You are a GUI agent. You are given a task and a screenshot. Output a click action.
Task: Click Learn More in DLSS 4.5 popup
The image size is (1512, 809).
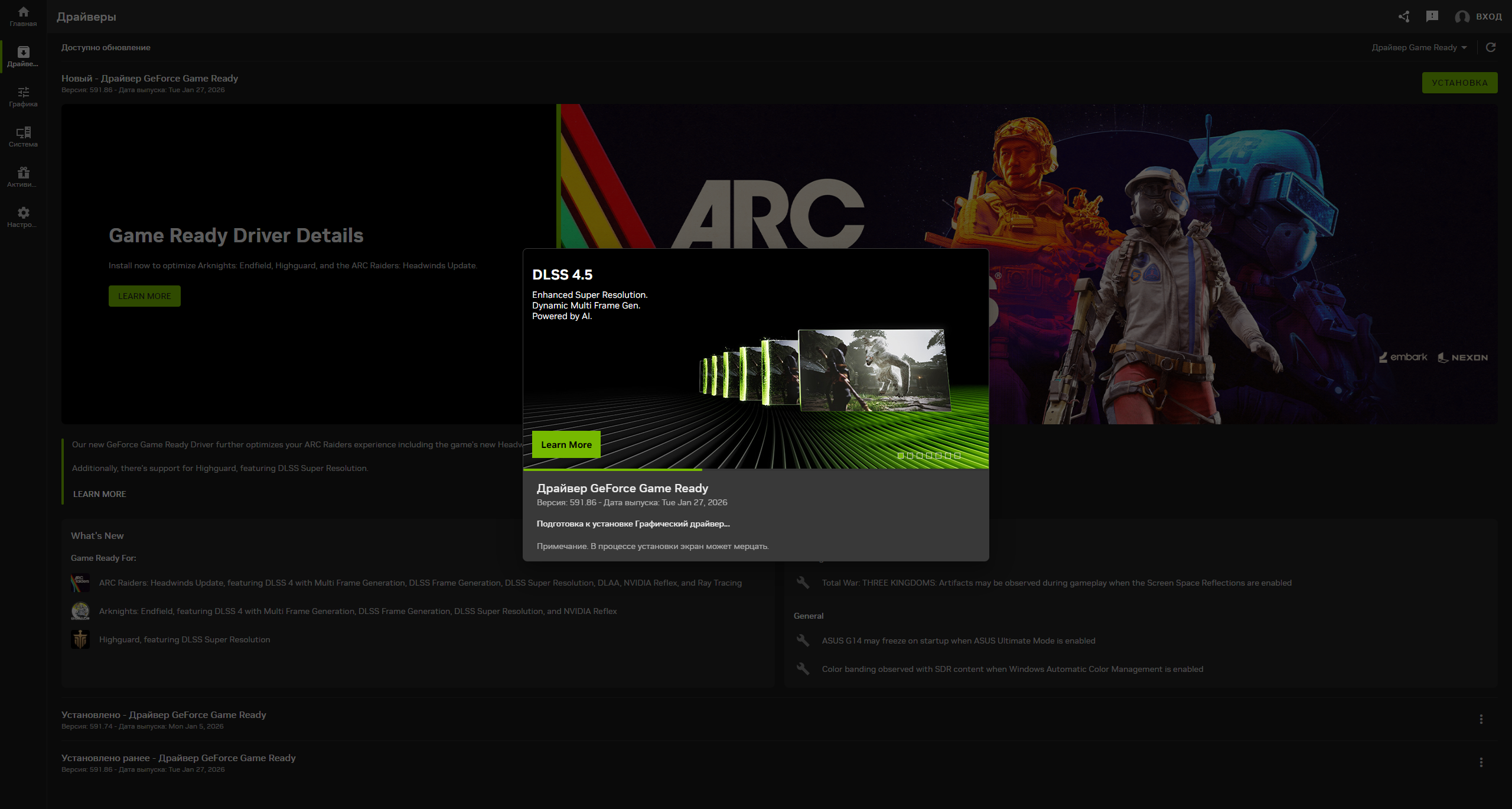coord(566,444)
